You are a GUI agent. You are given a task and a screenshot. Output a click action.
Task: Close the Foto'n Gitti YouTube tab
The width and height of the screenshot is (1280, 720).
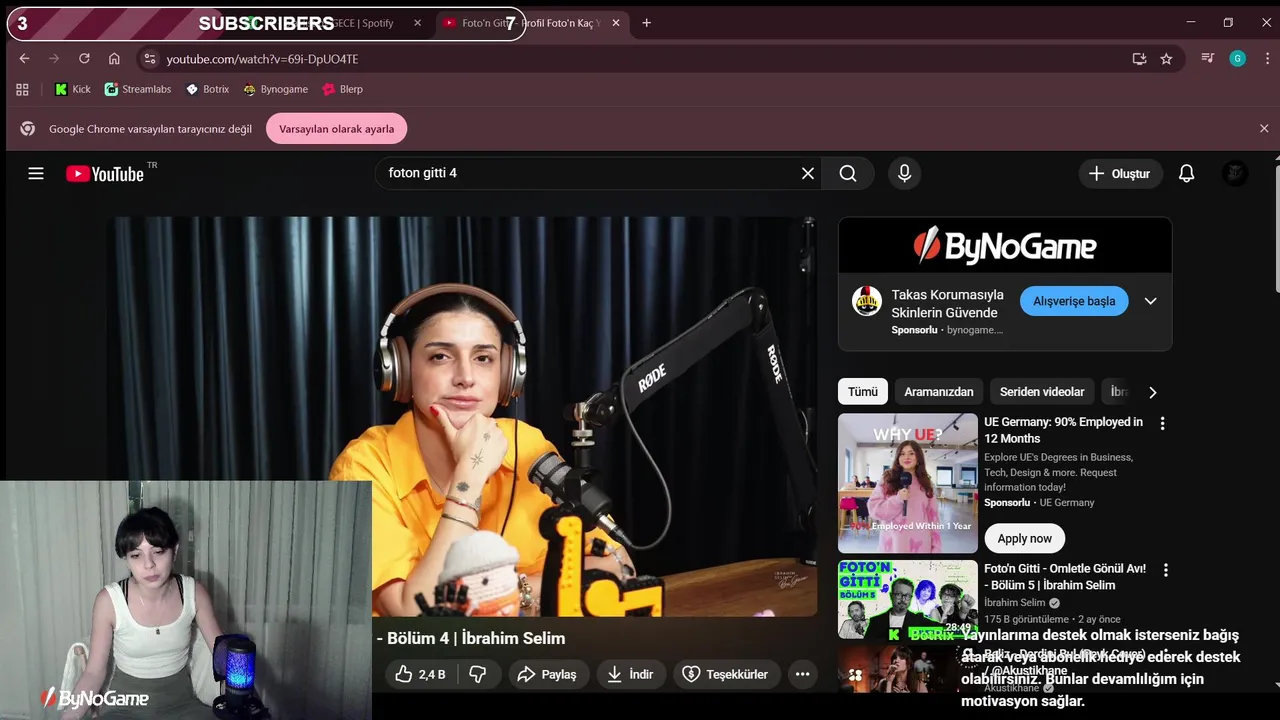(x=616, y=23)
